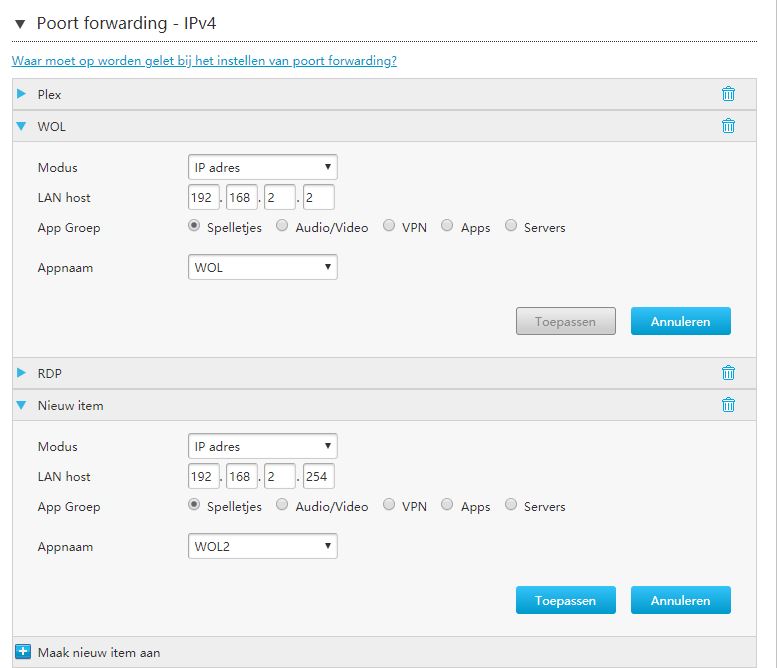The image size is (777, 668).
Task: Click the LAN host field containing 254
Action: click(x=319, y=476)
